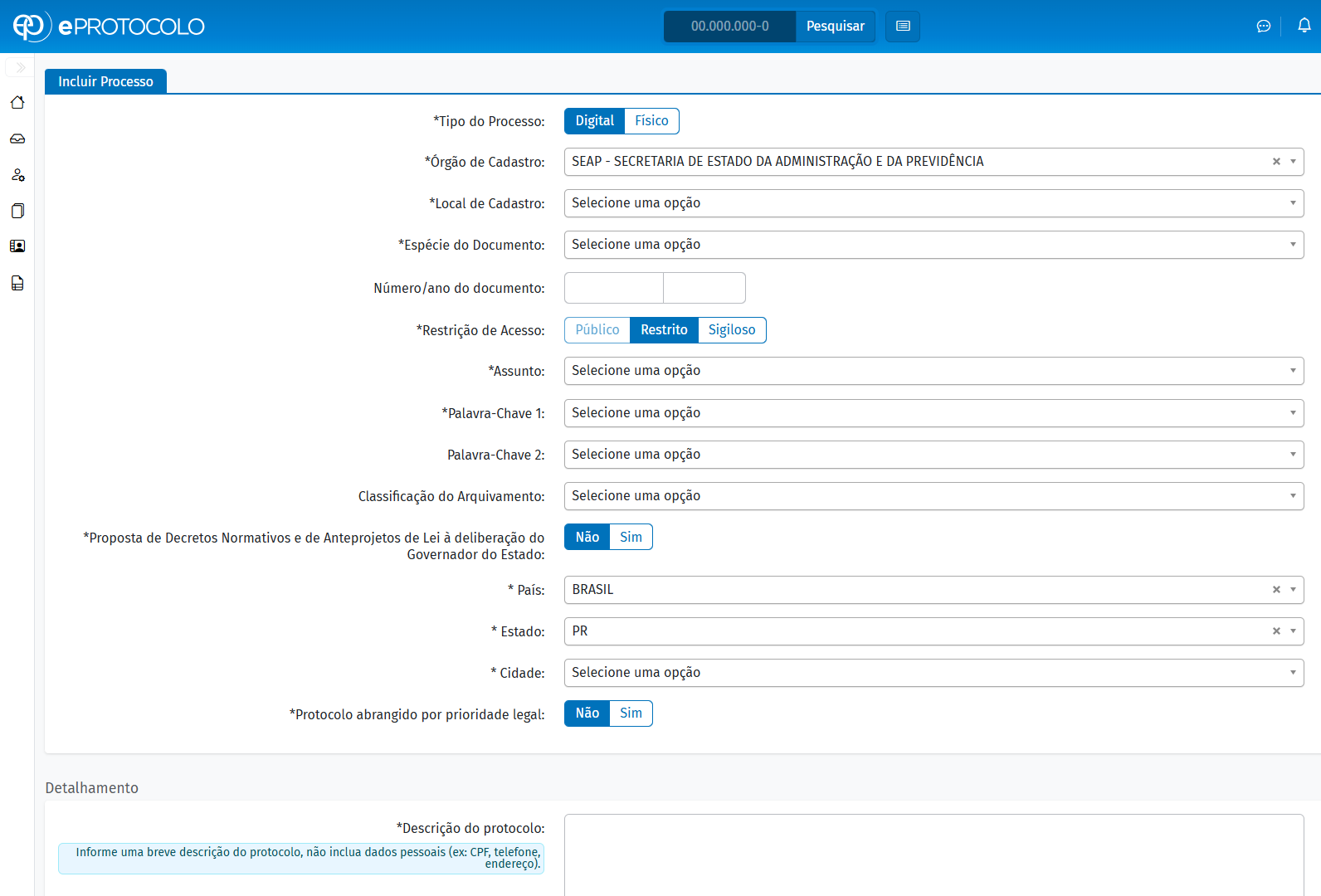
Task: Clear the Órgão de Cadastro selection
Action: tap(1276, 162)
